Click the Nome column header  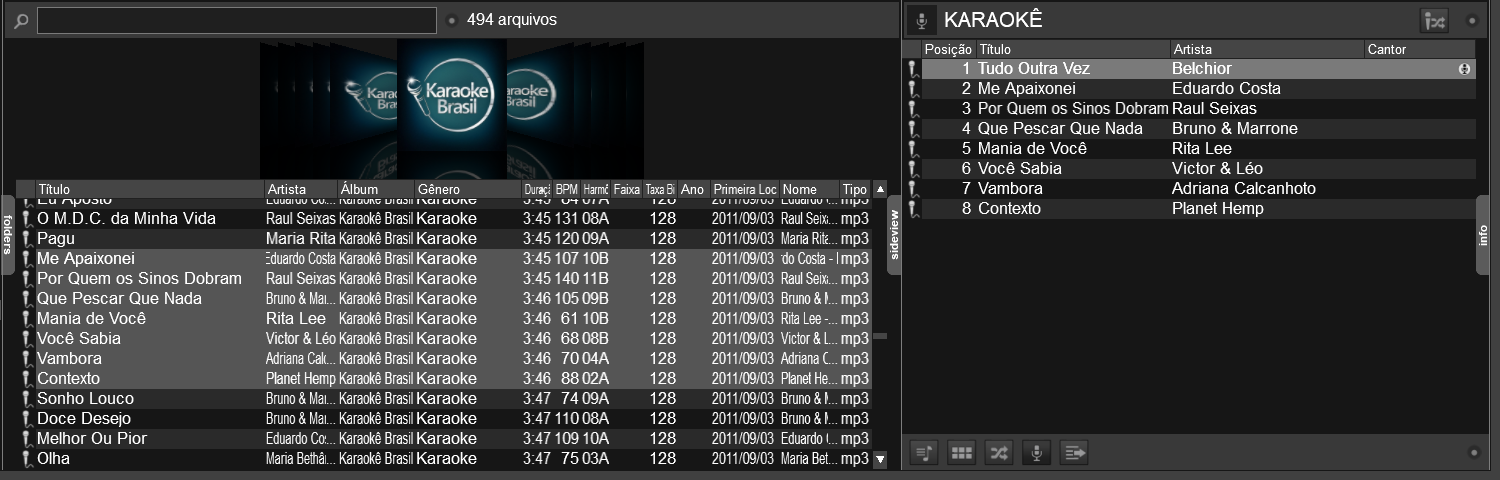(x=809, y=189)
